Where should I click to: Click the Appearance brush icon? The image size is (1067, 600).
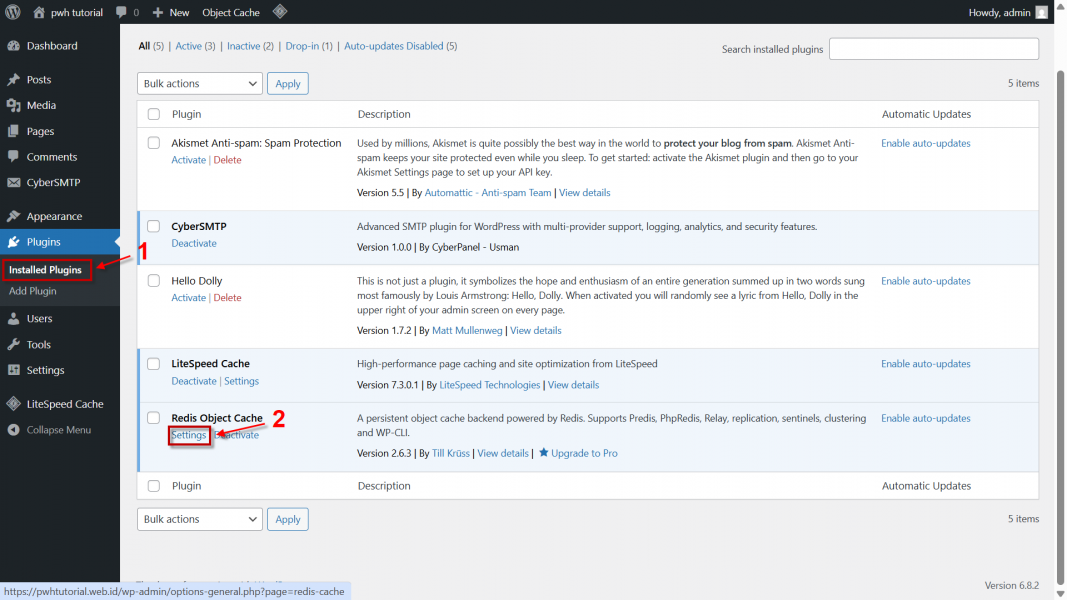point(14,216)
